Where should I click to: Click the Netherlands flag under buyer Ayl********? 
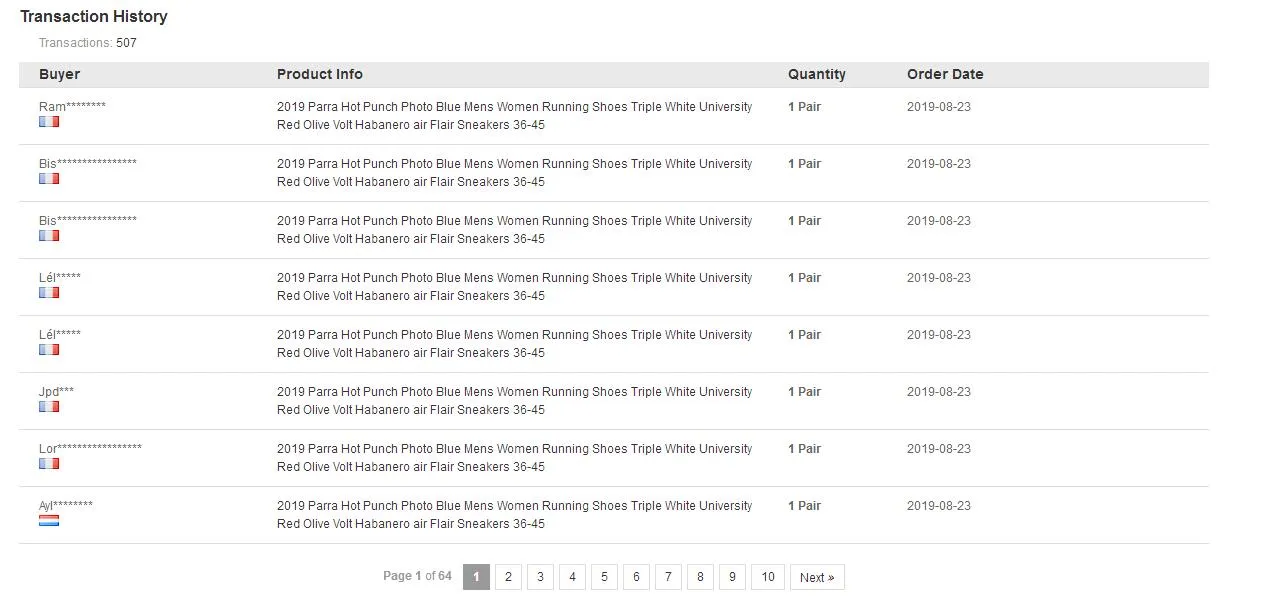click(x=49, y=520)
